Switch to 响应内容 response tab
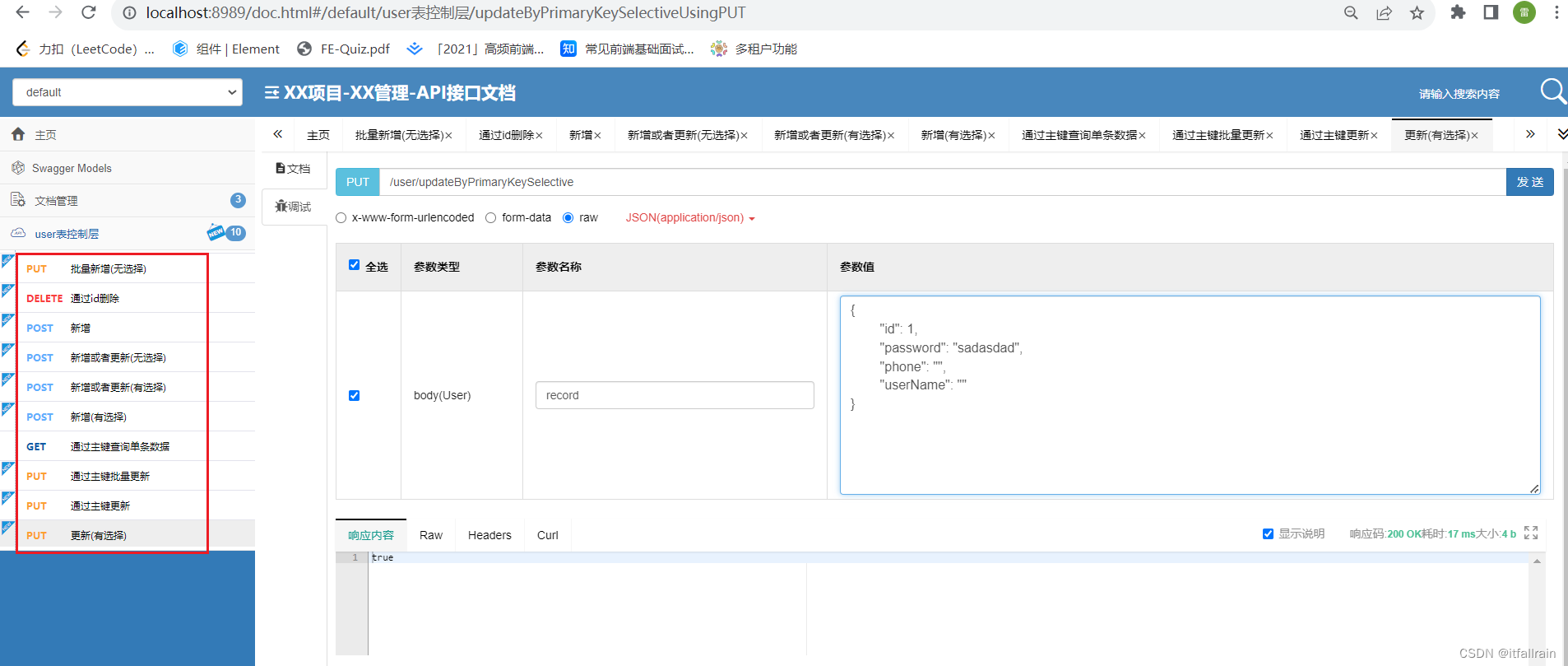 [371, 535]
